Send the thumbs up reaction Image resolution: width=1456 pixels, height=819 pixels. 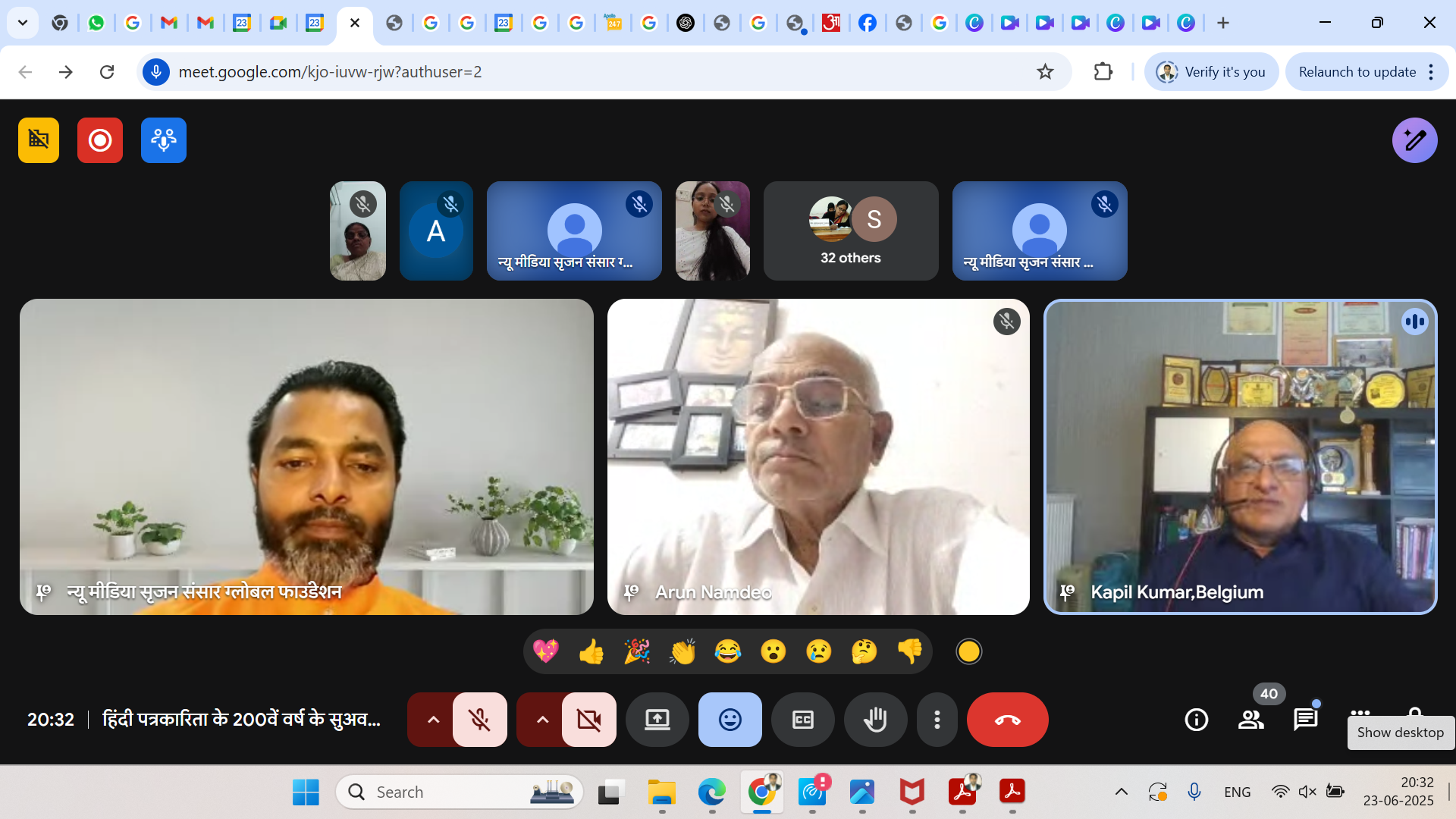[x=591, y=651]
